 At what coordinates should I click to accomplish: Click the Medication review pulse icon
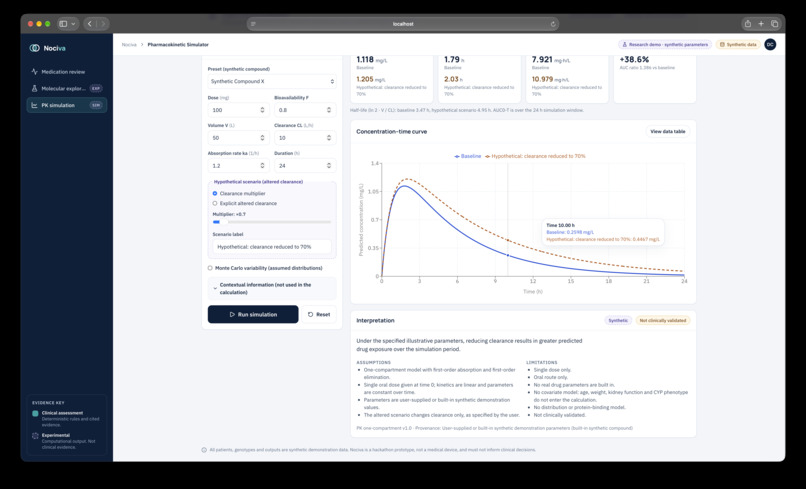coord(34,71)
